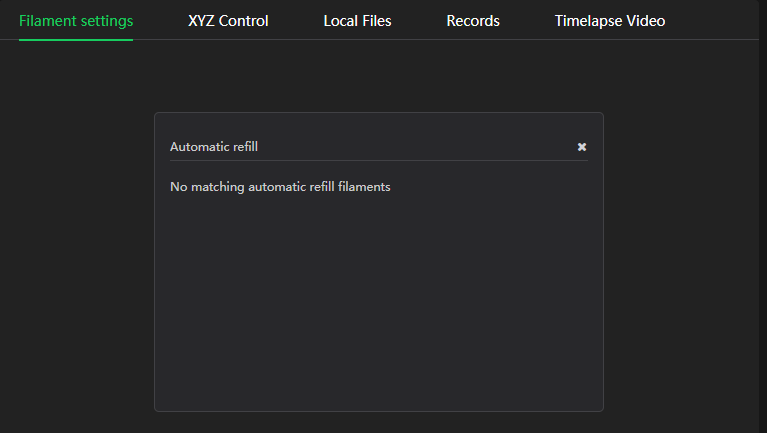
Task: Dismiss the refill popup with the X icon
Action: pos(582,147)
